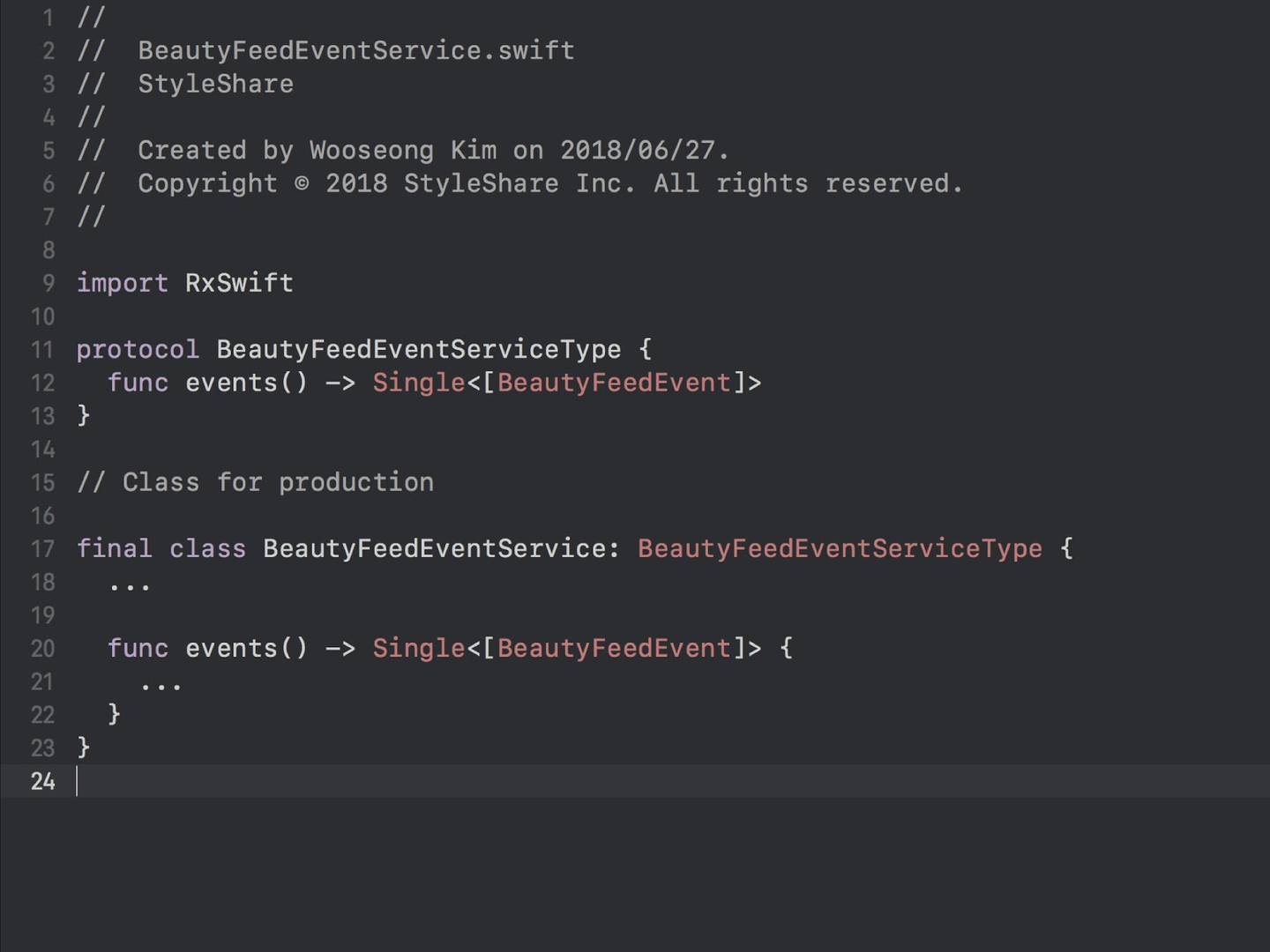This screenshot has height=952, width=1270.
Task: Click line number 11 in the gutter
Action: (42, 350)
